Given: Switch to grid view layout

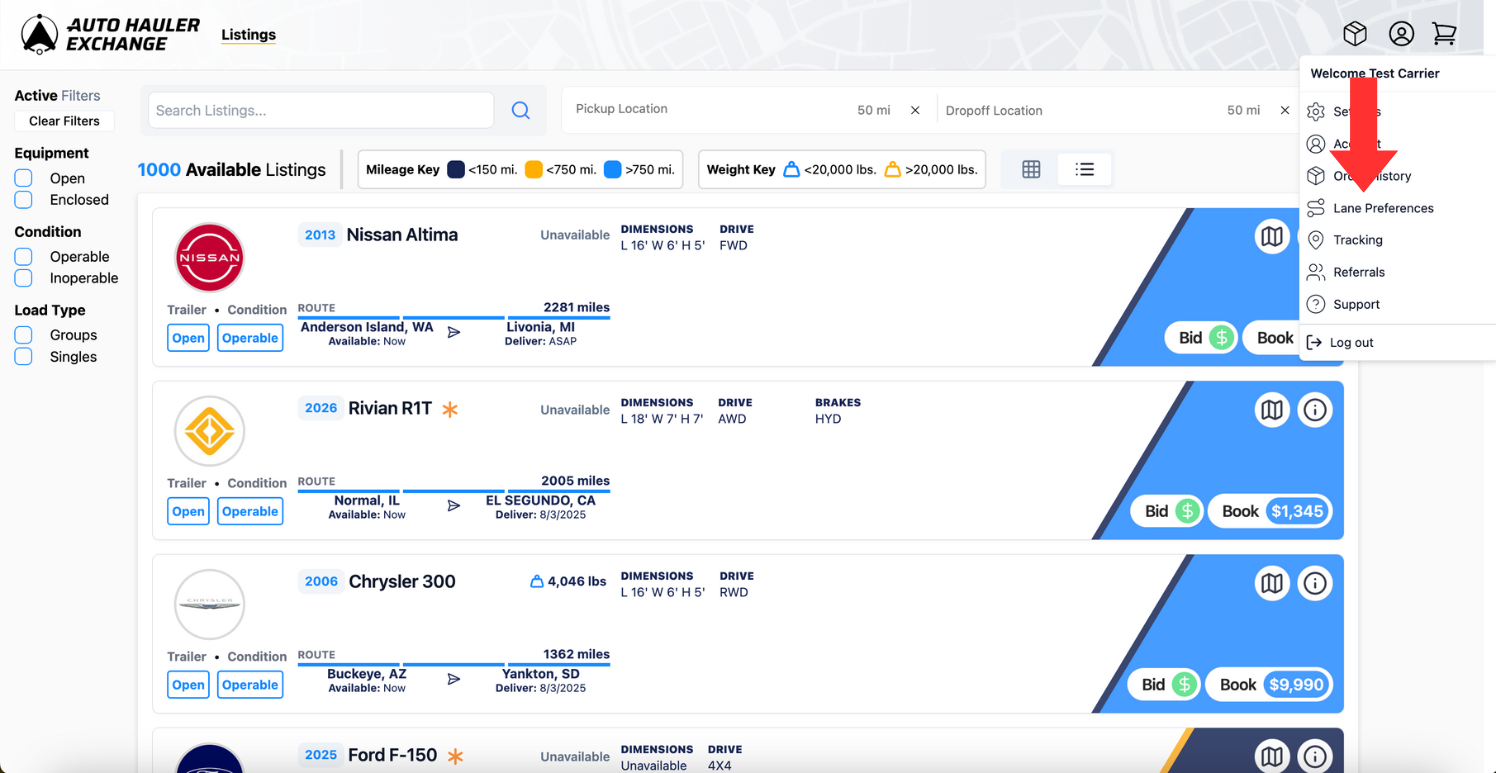Looking at the screenshot, I should point(1031,169).
